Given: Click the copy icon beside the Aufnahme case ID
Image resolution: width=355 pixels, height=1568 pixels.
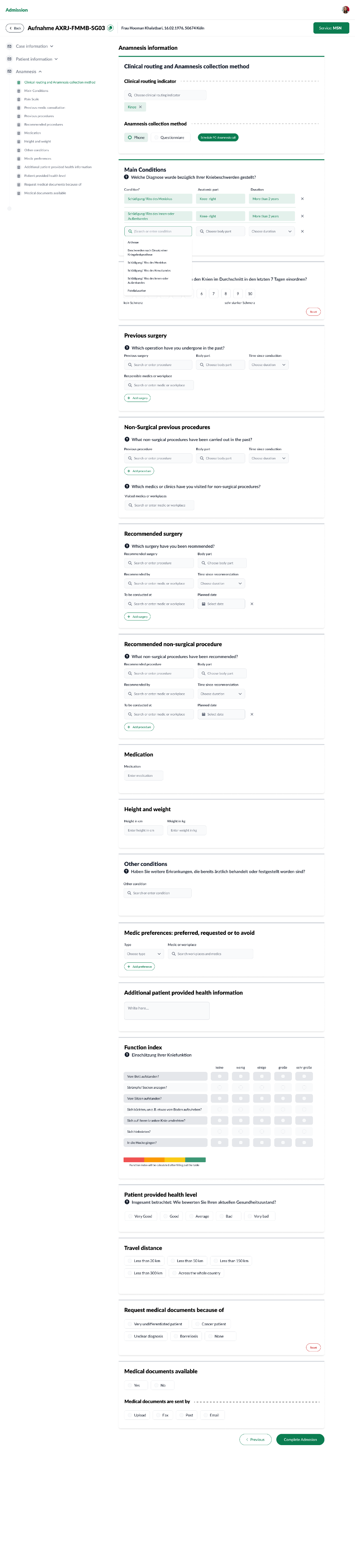Looking at the screenshot, I should 111,28.
